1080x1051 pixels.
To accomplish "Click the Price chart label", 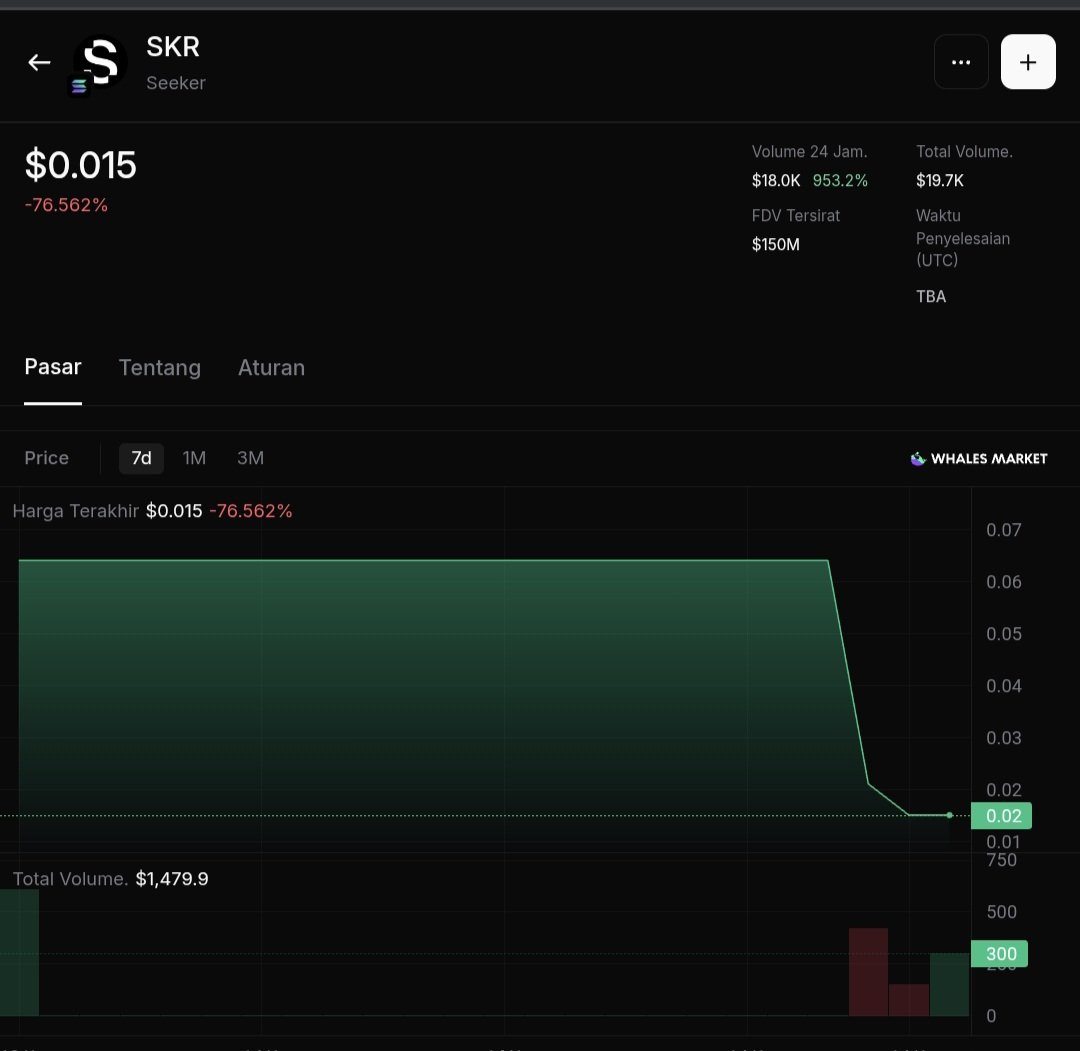I will coord(47,458).
